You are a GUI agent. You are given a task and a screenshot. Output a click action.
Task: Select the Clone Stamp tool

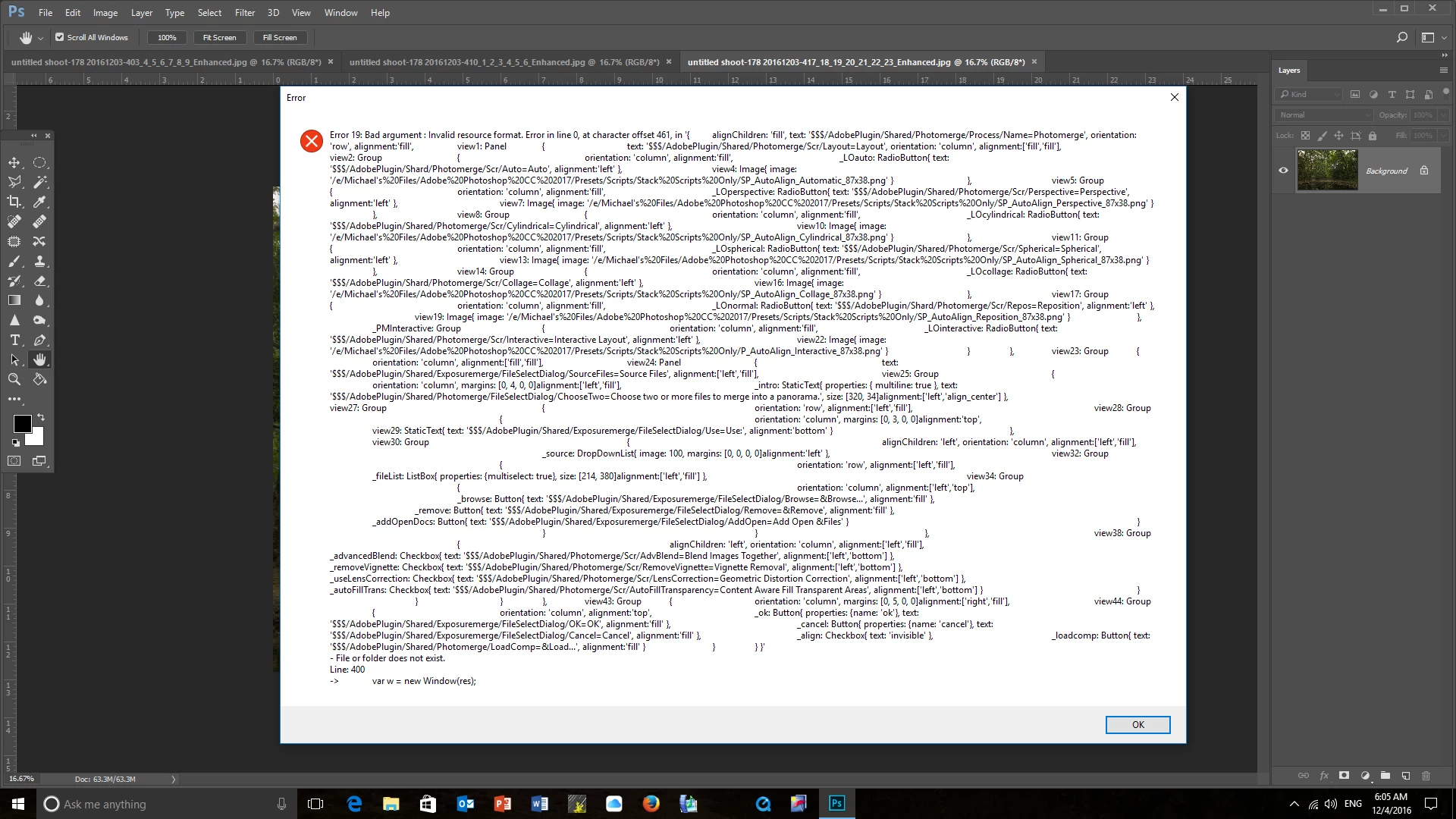39,261
